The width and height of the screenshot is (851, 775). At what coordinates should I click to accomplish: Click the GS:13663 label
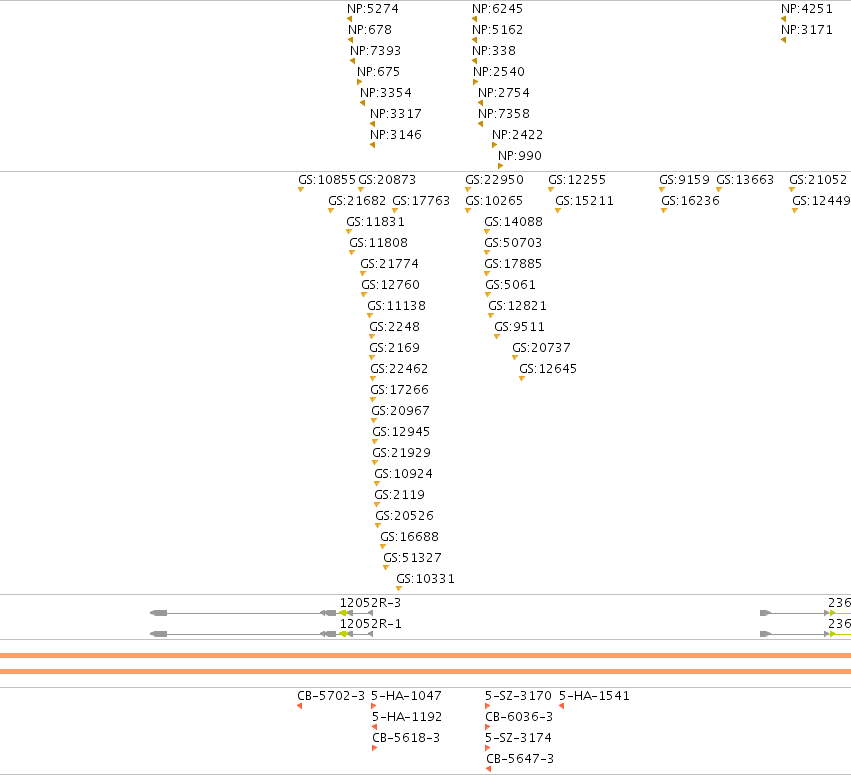tap(745, 180)
